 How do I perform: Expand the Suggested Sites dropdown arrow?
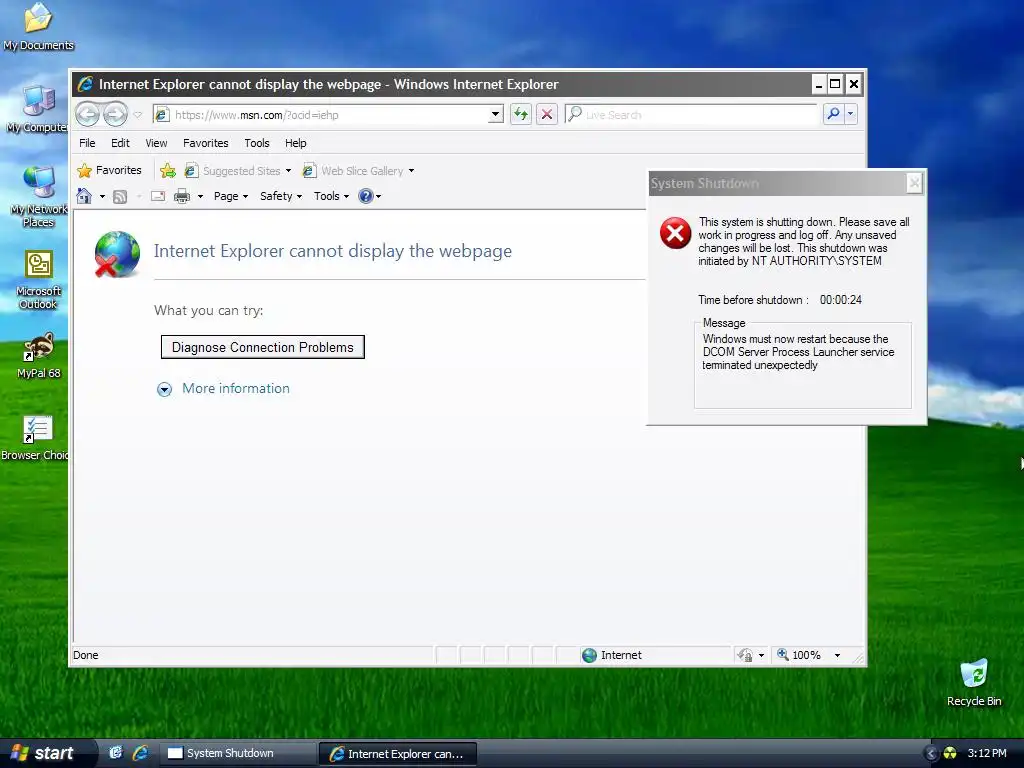[x=288, y=171]
